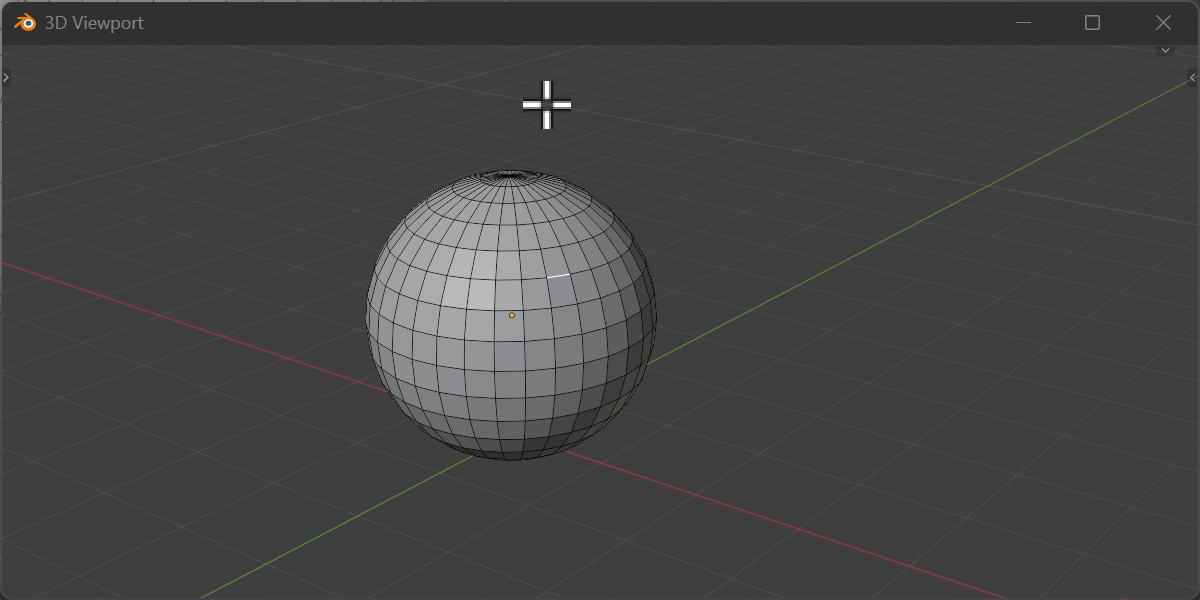Select the highlighted white edge on sphere

(x=558, y=275)
